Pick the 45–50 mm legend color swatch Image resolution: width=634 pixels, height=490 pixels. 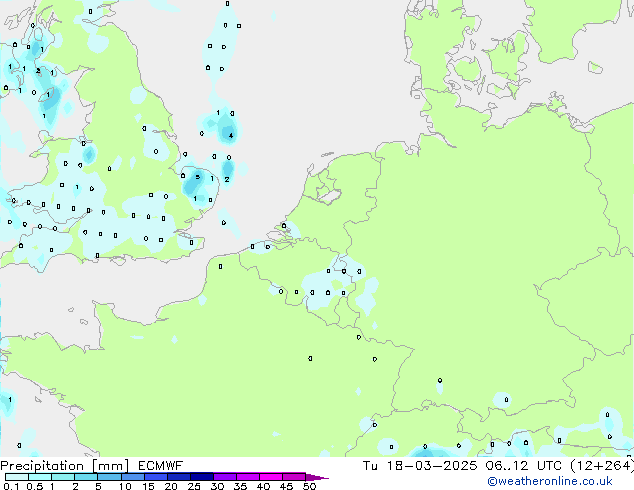click(x=294, y=477)
